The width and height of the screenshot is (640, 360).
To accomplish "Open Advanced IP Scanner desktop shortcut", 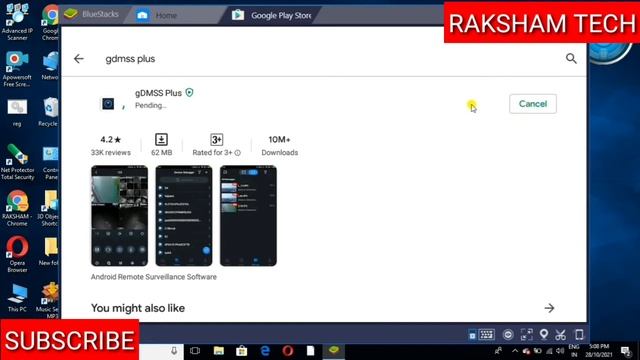I will click(17, 22).
